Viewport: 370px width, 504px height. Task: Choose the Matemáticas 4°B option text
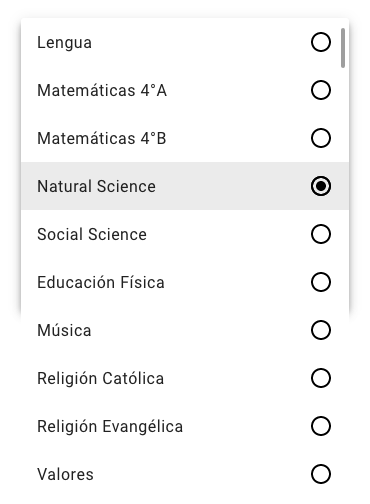pos(102,138)
